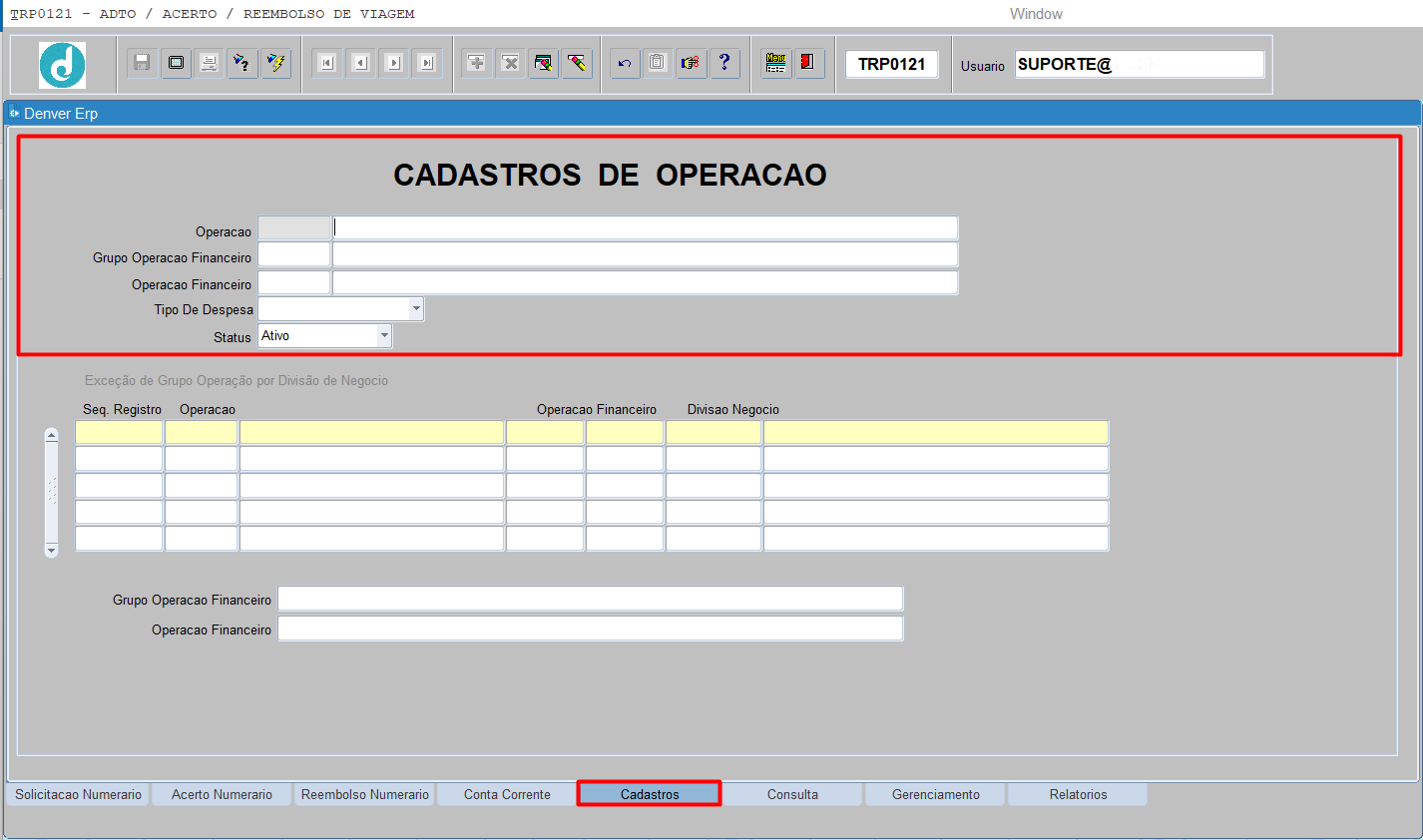Image resolution: width=1423 pixels, height=840 pixels.
Task: Open the Status dropdown showing Ativo
Action: point(384,336)
